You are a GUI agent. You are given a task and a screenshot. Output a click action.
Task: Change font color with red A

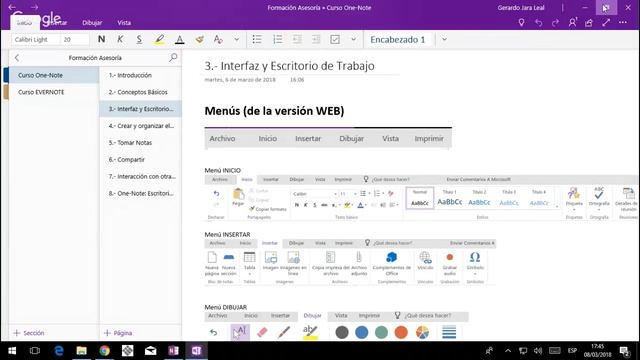pyautogui.click(x=179, y=40)
